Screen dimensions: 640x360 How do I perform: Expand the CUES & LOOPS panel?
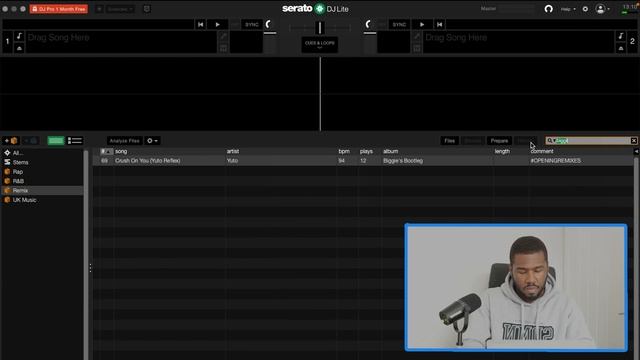[x=320, y=44]
